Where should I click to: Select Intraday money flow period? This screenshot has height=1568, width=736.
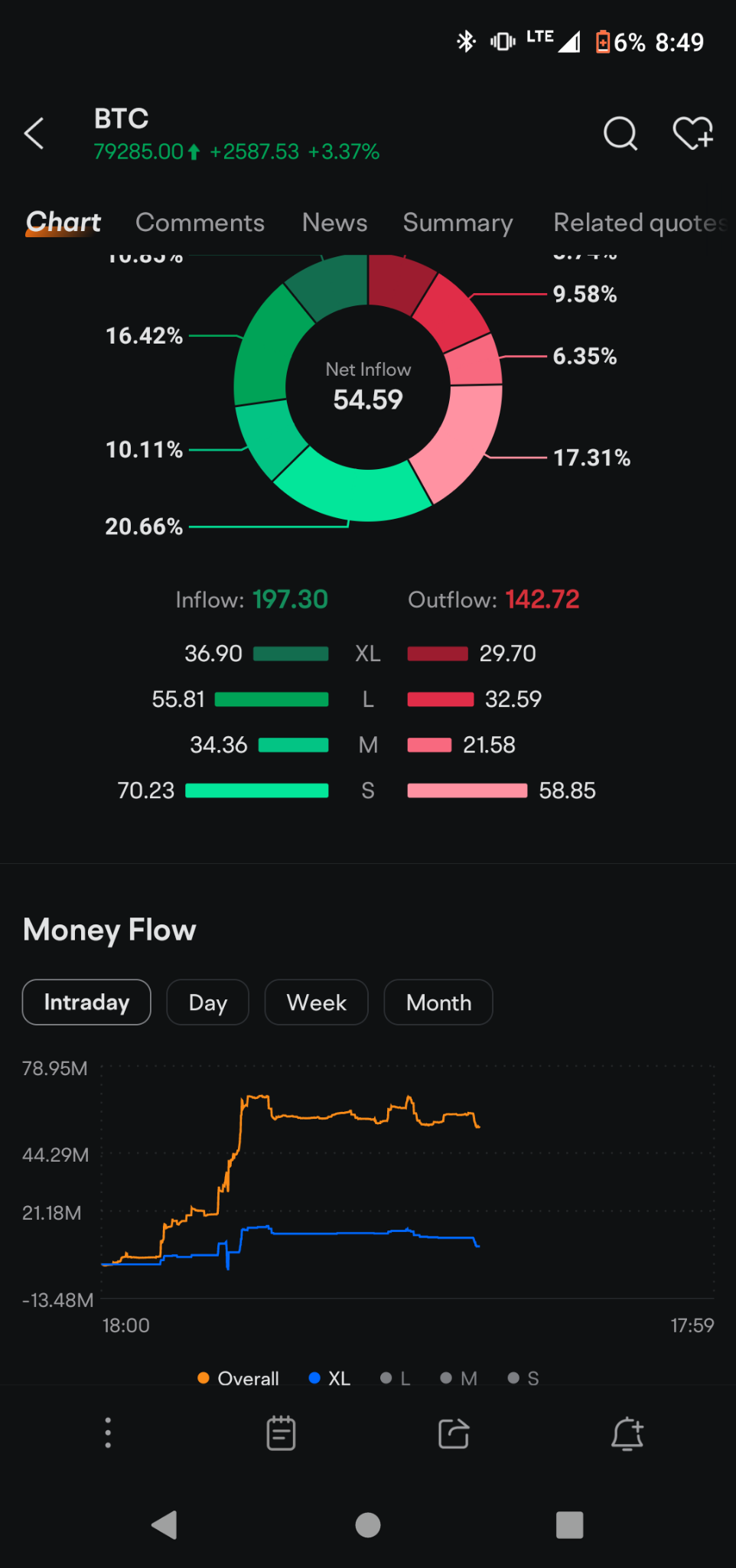(86, 1002)
